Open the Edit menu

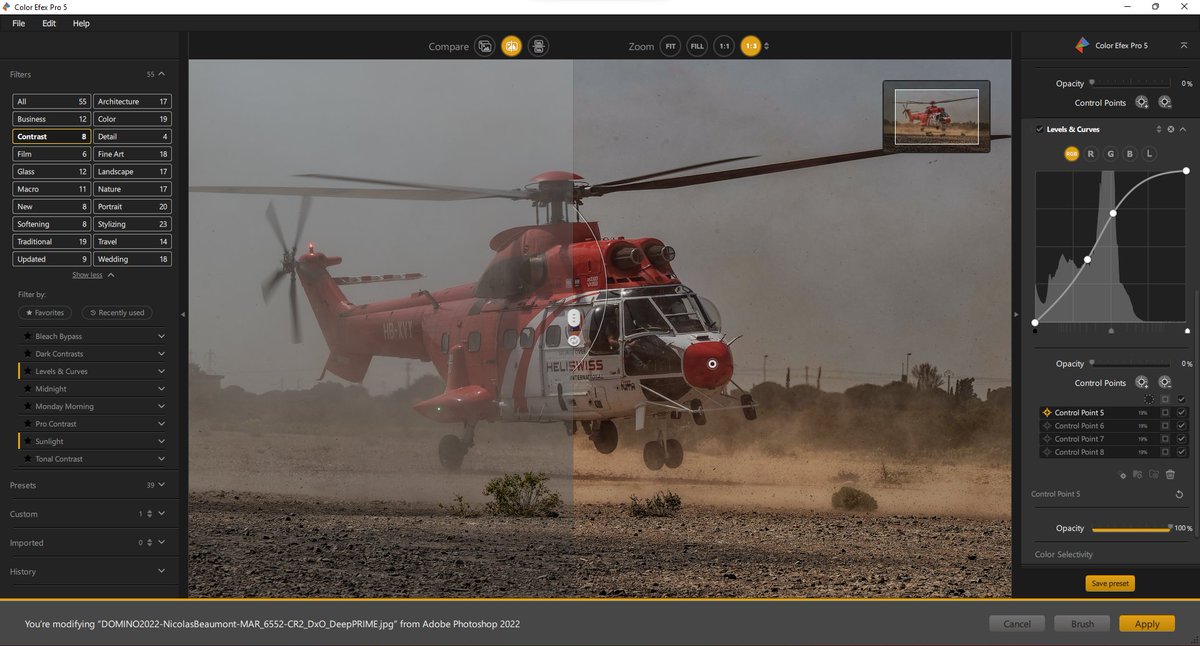tap(49, 23)
